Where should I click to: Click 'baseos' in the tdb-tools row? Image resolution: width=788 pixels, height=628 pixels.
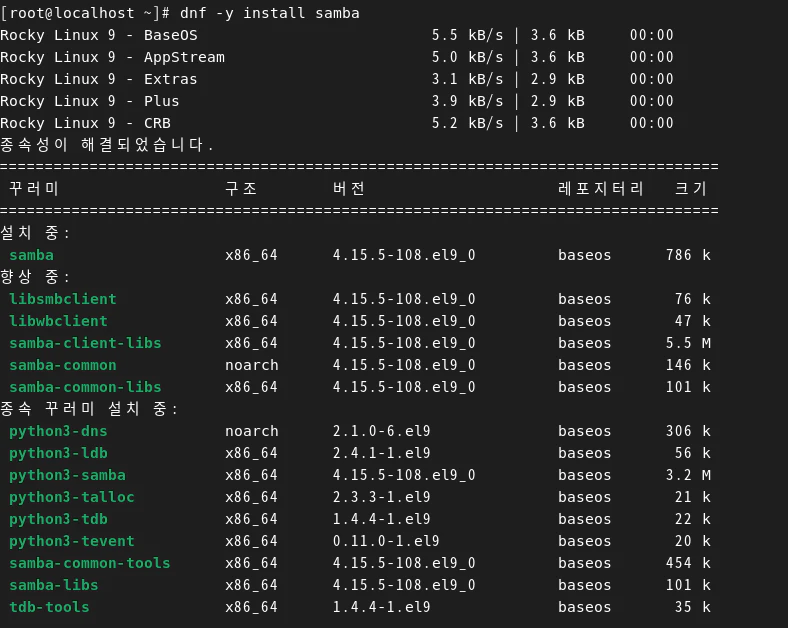584,608
